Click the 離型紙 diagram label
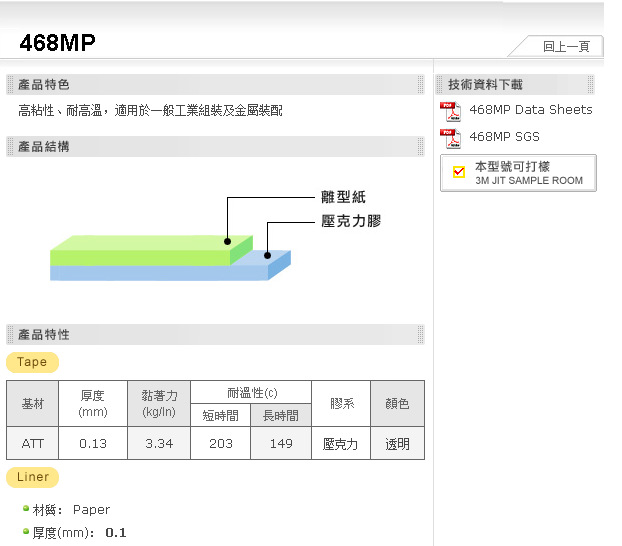622x546 pixels. click(344, 197)
